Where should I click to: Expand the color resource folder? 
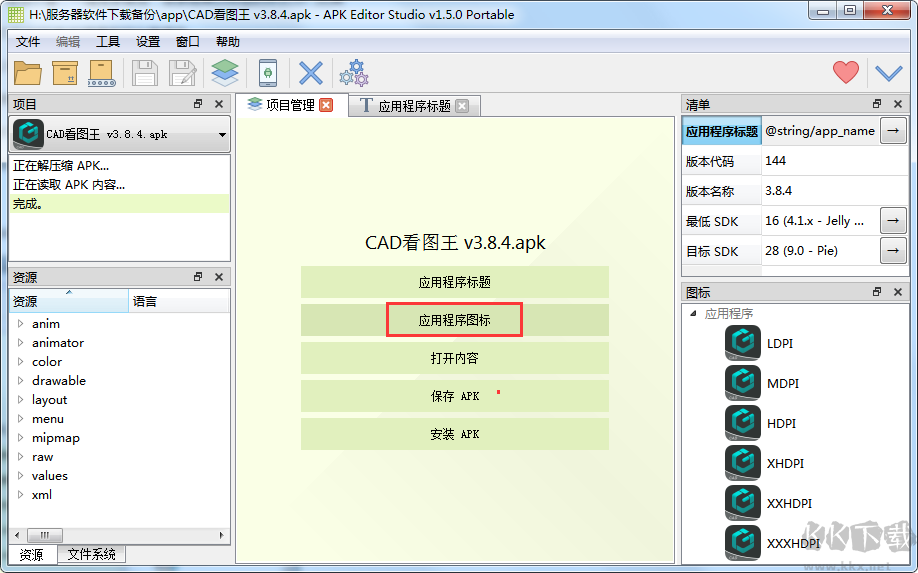[x=20, y=361]
